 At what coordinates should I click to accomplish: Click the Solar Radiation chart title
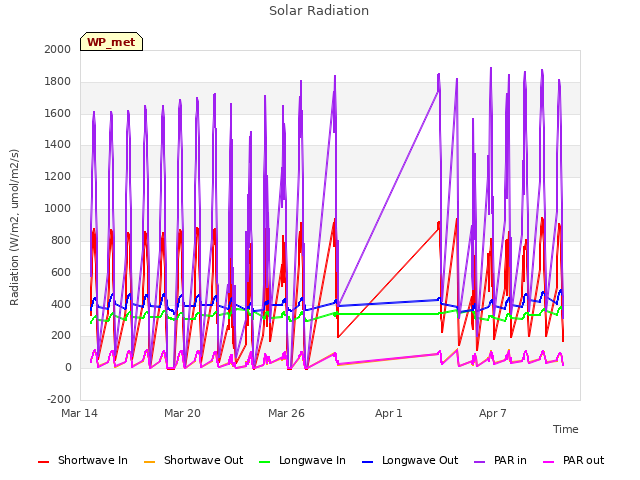(319, 11)
